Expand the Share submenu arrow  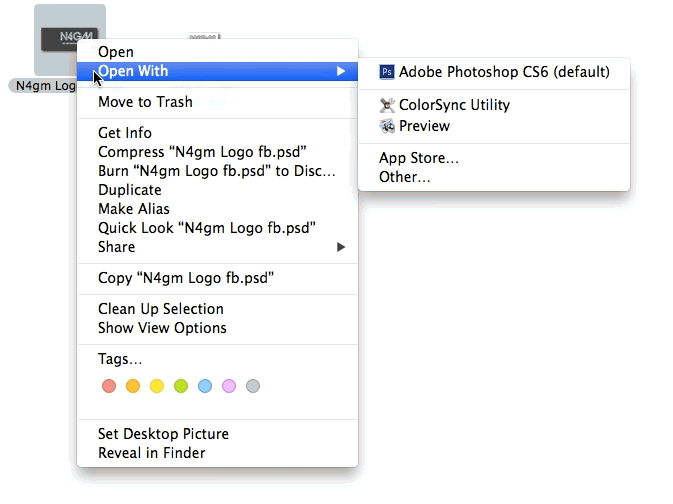tap(341, 247)
